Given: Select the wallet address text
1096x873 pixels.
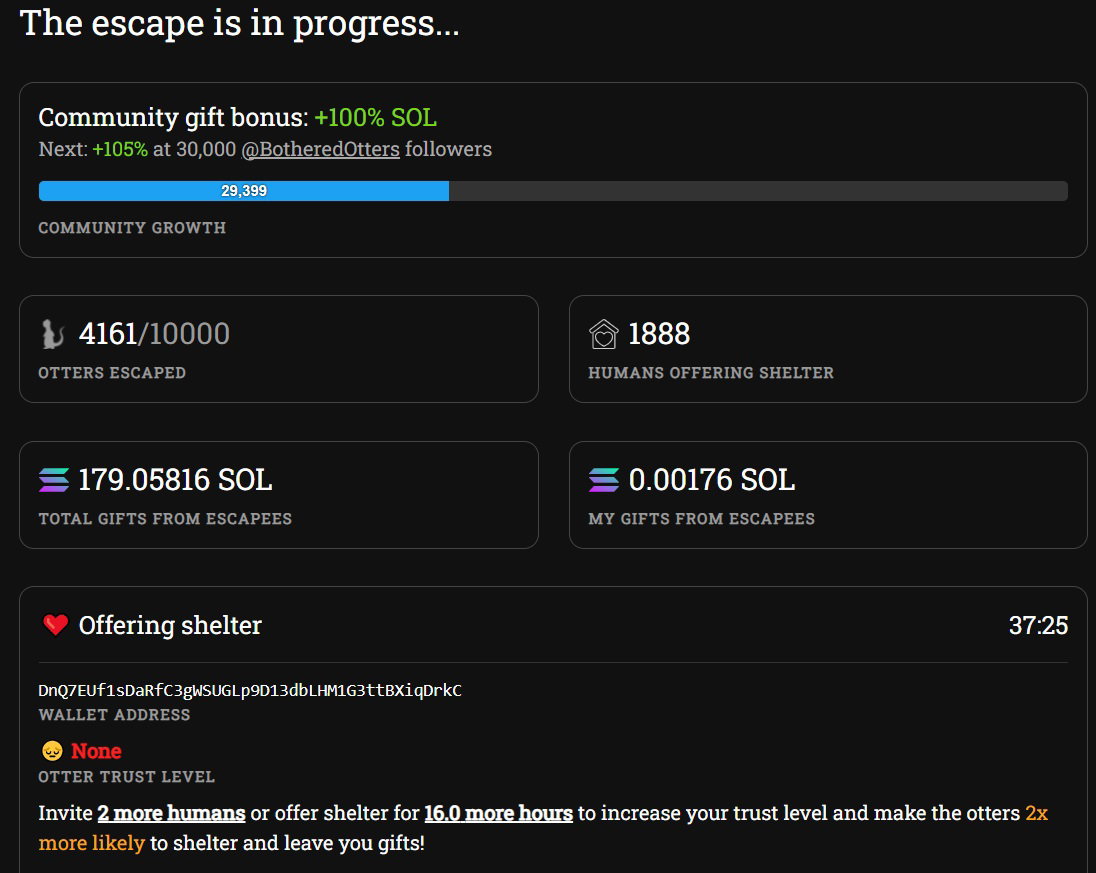Looking at the screenshot, I should [250, 691].
